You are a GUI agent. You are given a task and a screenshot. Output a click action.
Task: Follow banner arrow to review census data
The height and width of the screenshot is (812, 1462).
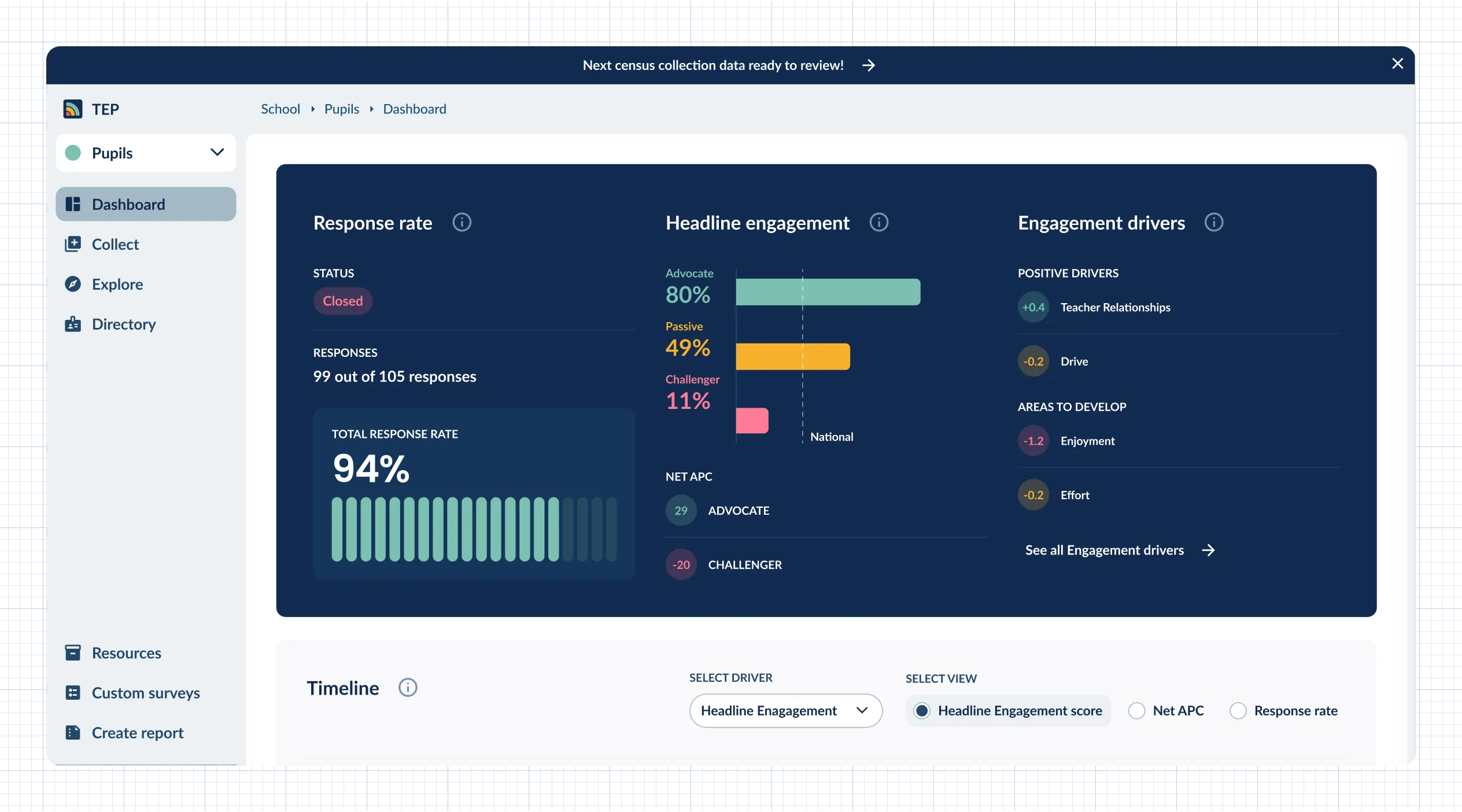click(x=868, y=65)
